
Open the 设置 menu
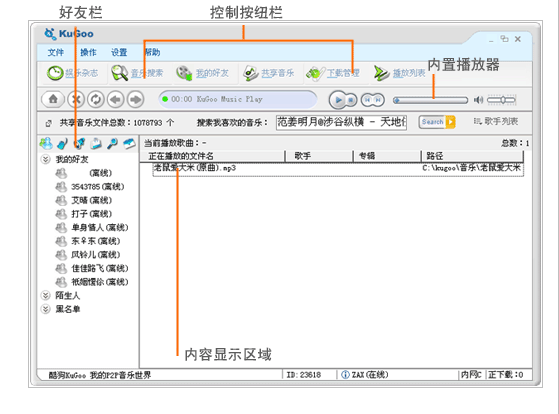point(119,52)
